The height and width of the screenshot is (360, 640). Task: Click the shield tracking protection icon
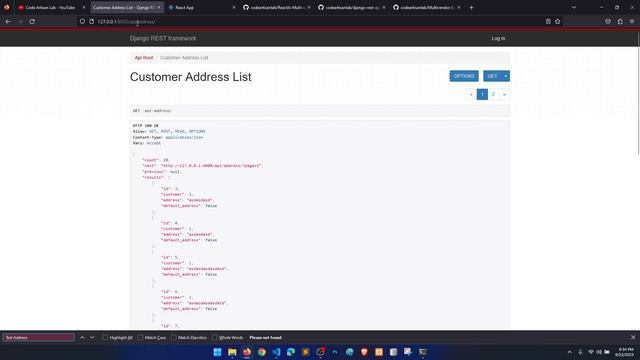pyautogui.click(x=82, y=22)
